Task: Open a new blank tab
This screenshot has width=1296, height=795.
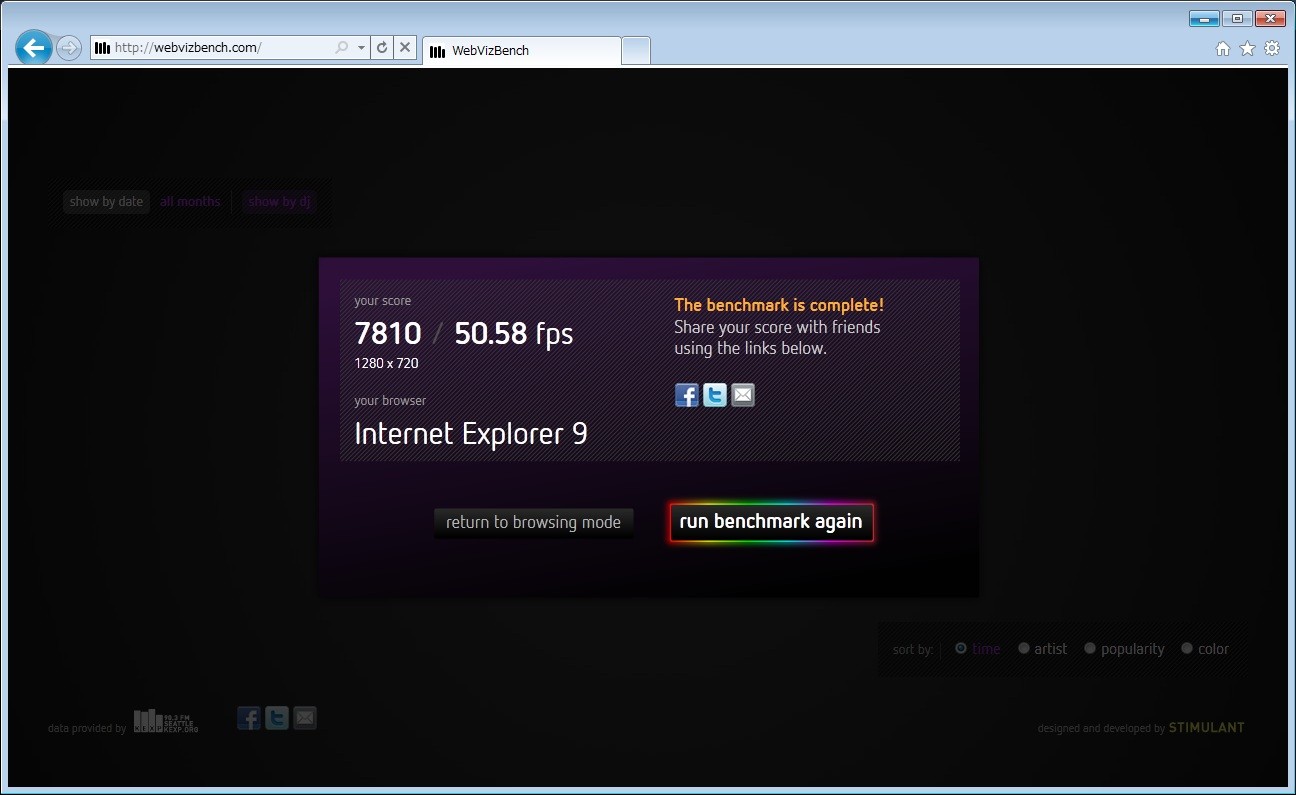Action: coord(636,50)
